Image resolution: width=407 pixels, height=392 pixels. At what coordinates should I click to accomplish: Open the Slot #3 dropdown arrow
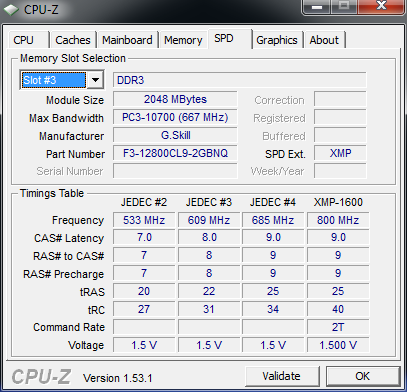[95, 80]
